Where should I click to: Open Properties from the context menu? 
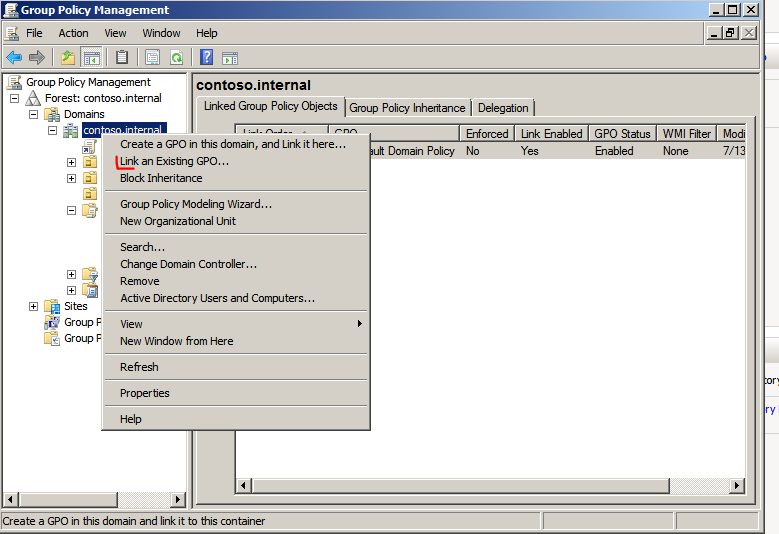pyautogui.click(x=236, y=393)
